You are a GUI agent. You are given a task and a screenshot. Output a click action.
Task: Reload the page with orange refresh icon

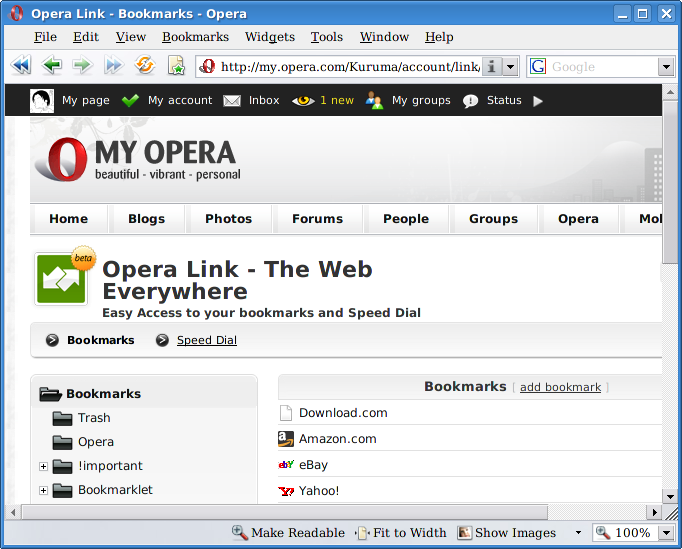(145, 66)
